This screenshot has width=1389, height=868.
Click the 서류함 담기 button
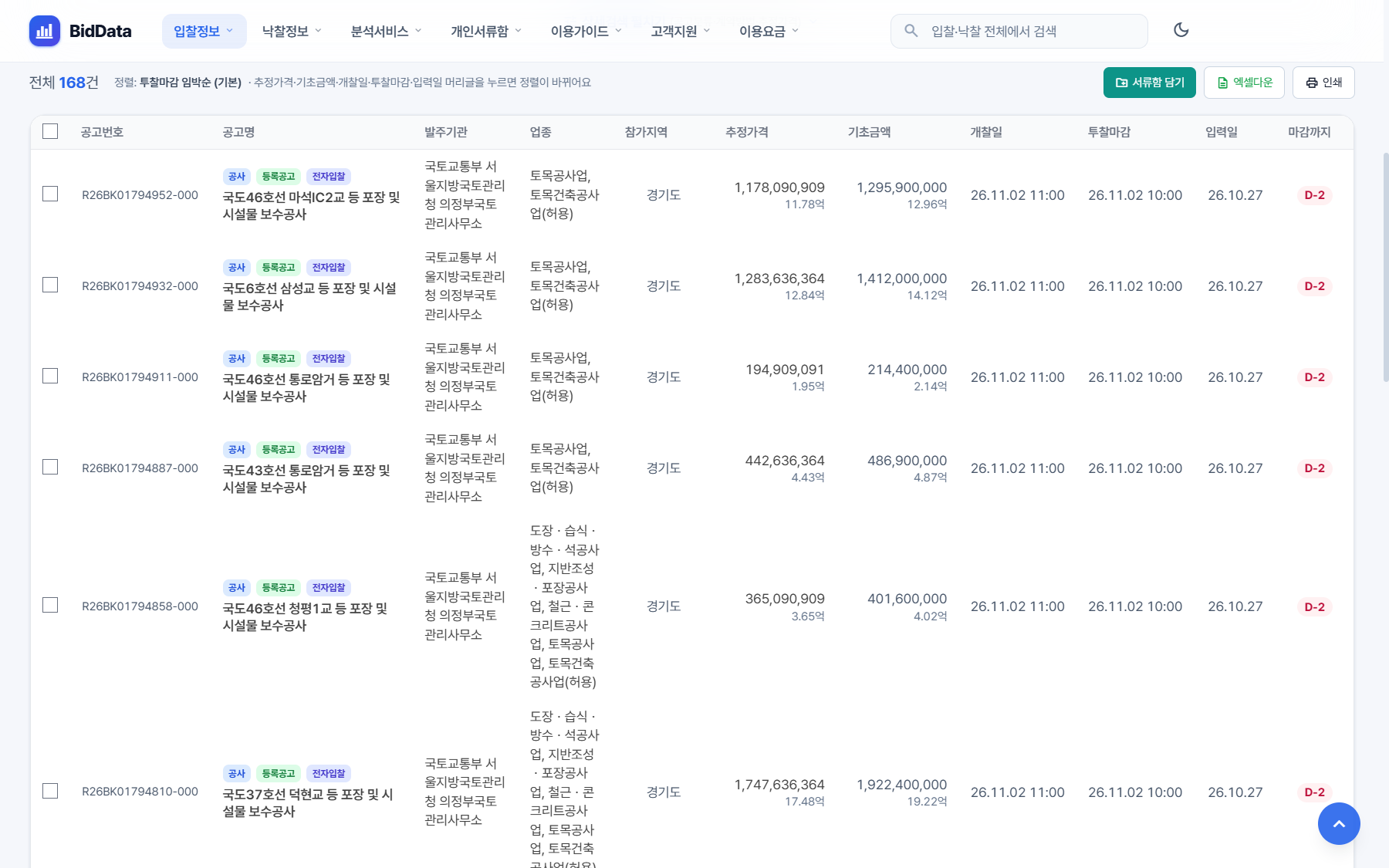(x=1149, y=83)
